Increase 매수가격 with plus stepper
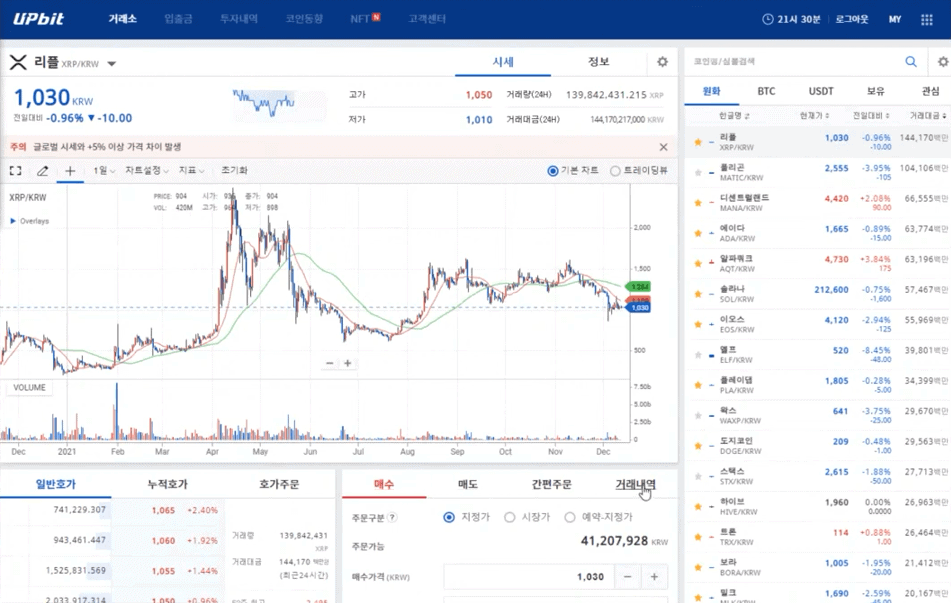 click(654, 577)
